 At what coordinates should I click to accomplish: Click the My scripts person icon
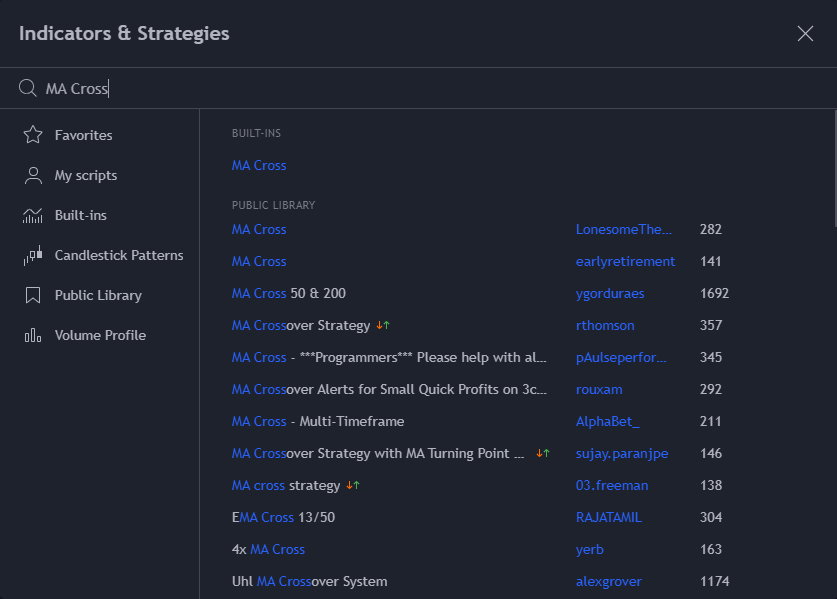[x=33, y=175]
